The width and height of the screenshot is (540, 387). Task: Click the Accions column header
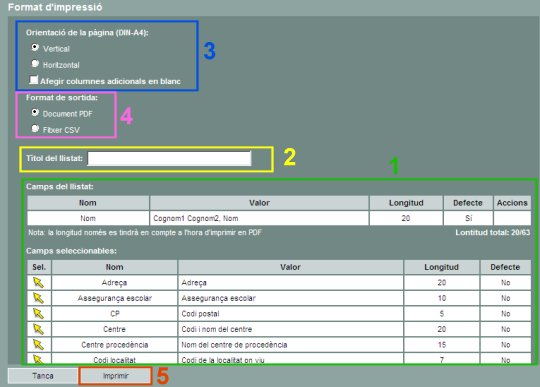click(x=512, y=203)
